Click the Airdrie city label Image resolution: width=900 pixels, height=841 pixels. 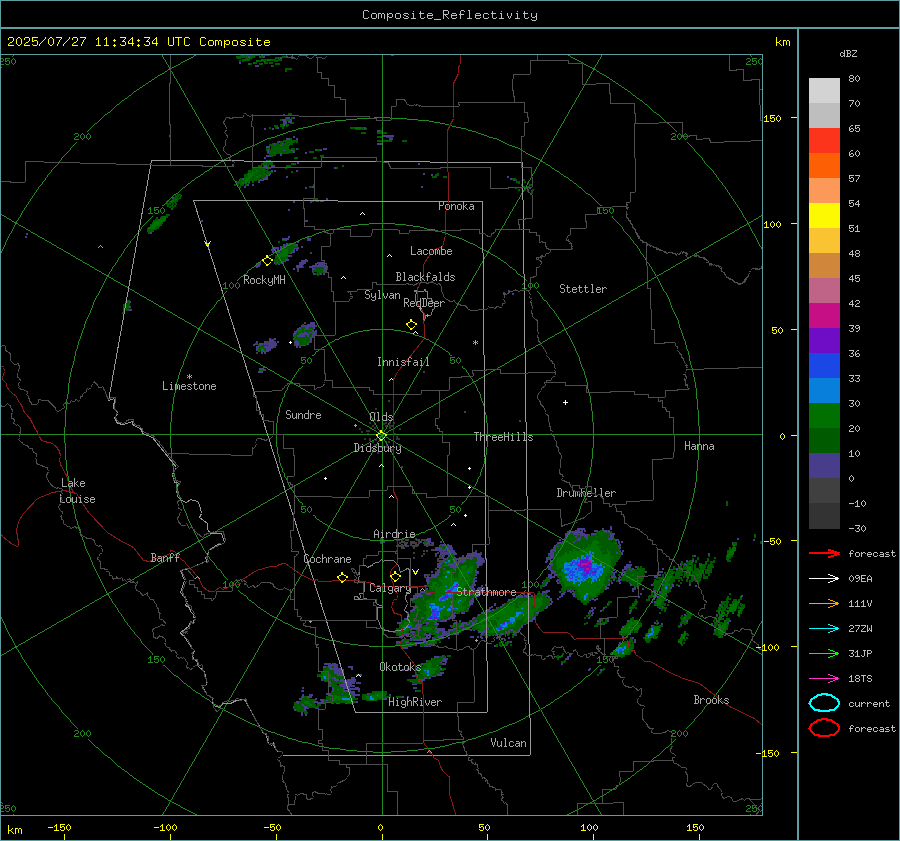(x=394, y=534)
